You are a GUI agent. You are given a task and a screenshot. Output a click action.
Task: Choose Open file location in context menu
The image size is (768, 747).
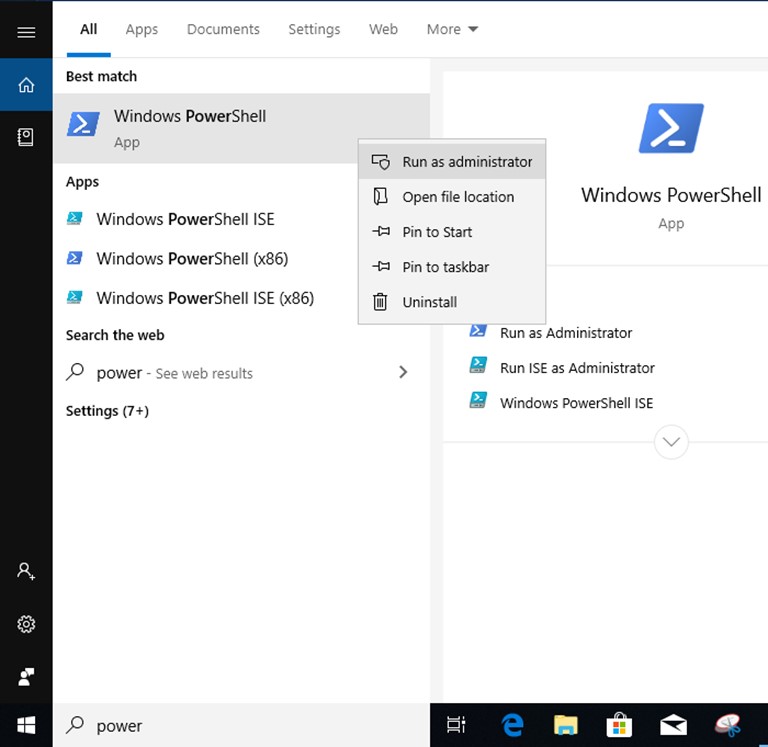pos(452,196)
